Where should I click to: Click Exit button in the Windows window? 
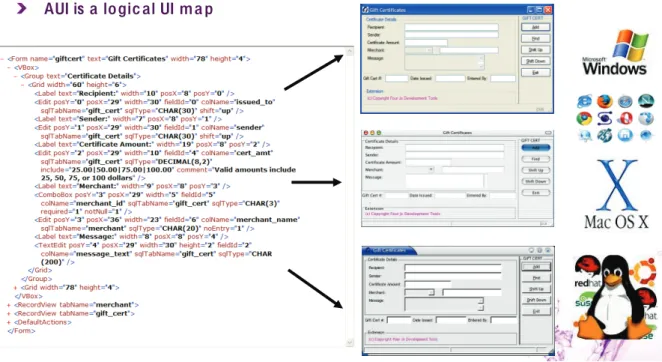(535, 73)
